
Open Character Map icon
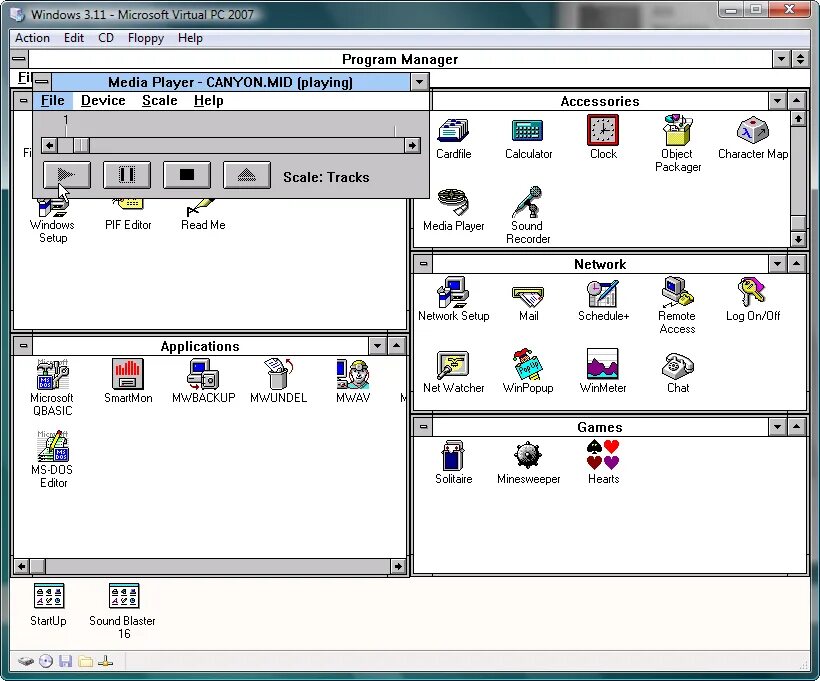click(753, 130)
